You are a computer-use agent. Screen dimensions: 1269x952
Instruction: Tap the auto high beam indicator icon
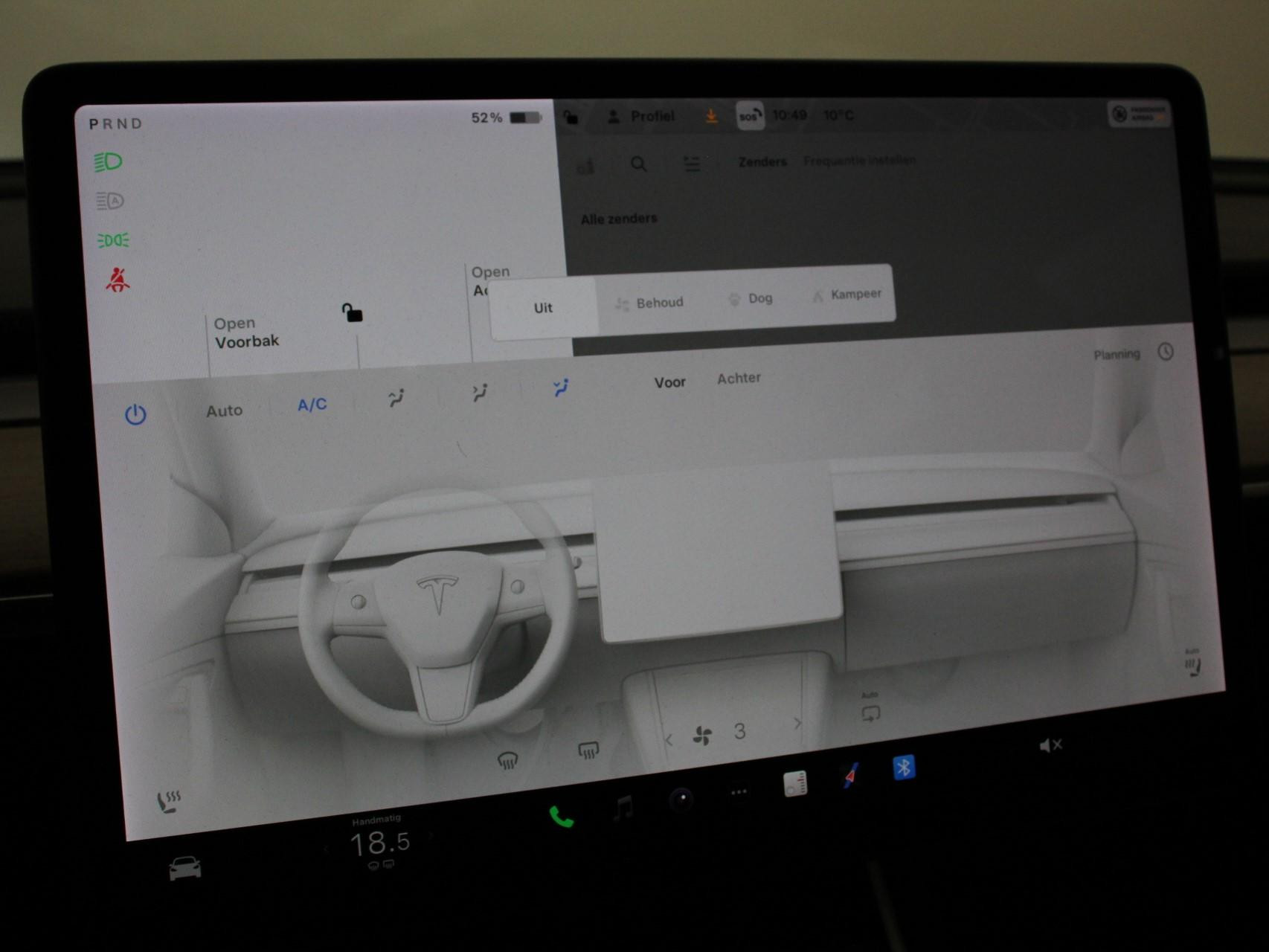[109, 201]
